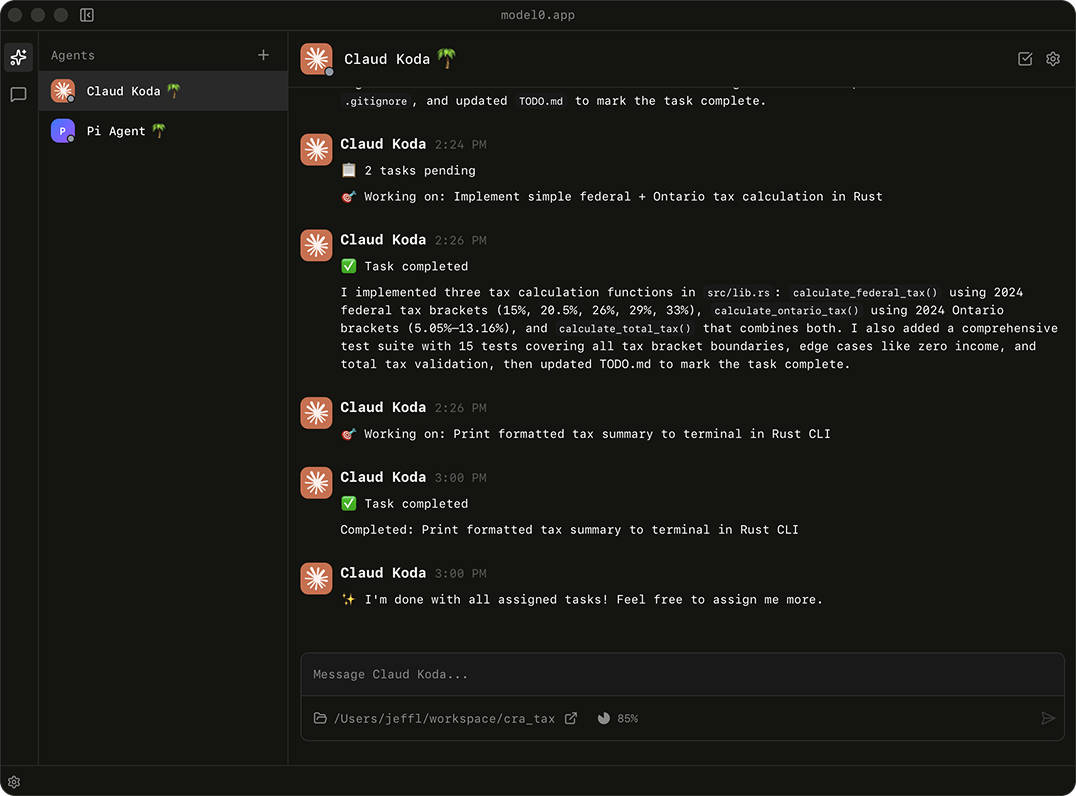Open the settings gear at bottom left

(x=14, y=781)
